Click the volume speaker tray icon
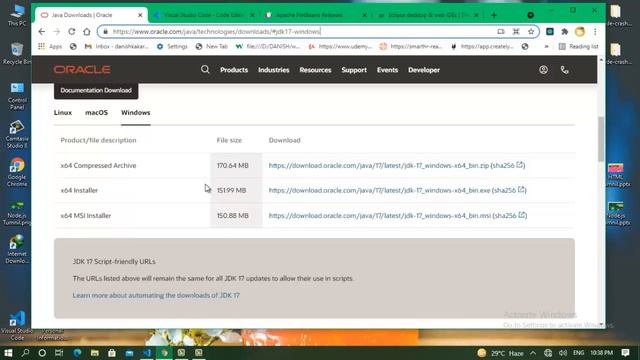Screen dimensions: 640x360 coord(563,353)
